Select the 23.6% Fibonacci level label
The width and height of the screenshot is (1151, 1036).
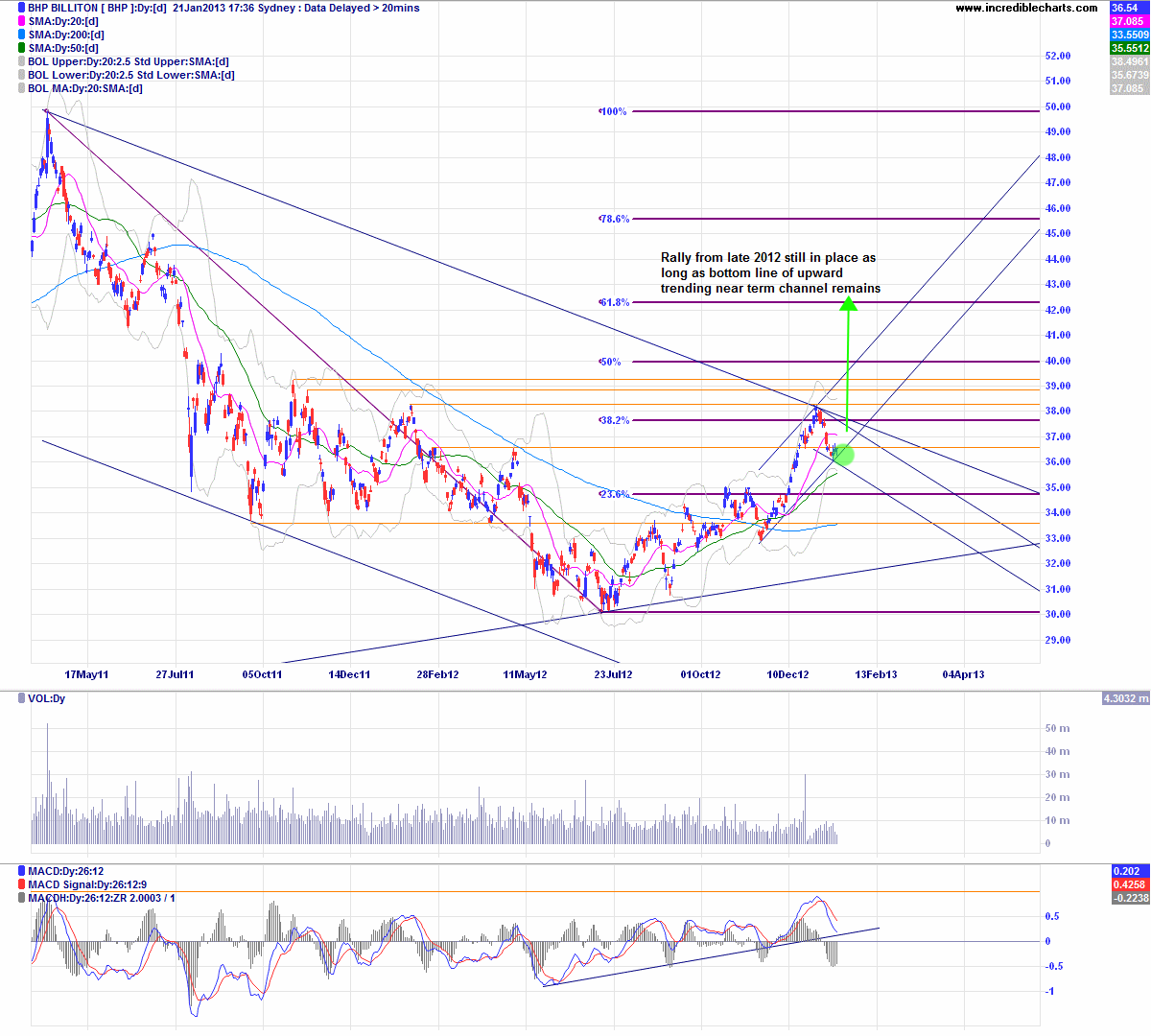point(614,494)
